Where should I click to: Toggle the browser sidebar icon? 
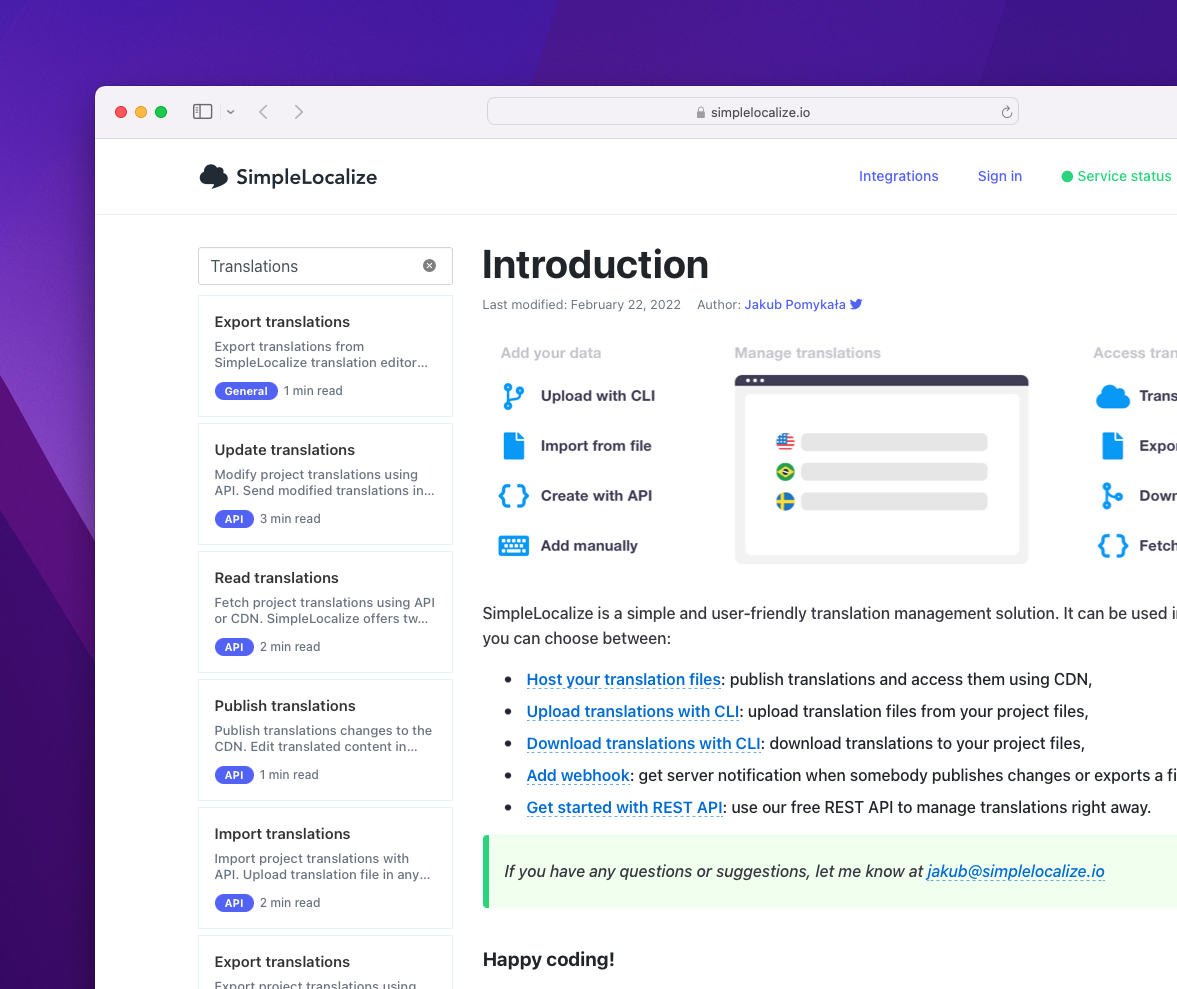tap(203, 112)
